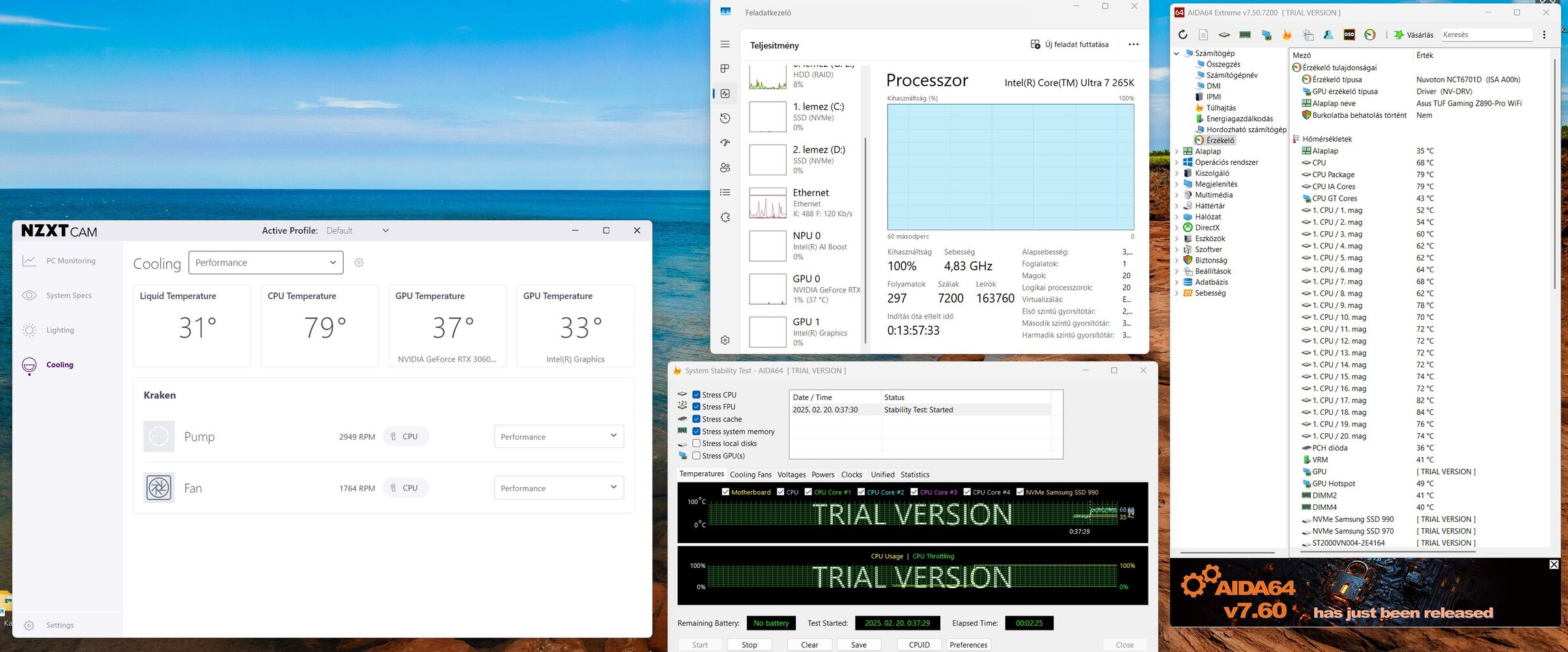The image size is (1568, 652).
Task: Expand the Hálózat tree node
Action: [x=1177, y=217]
